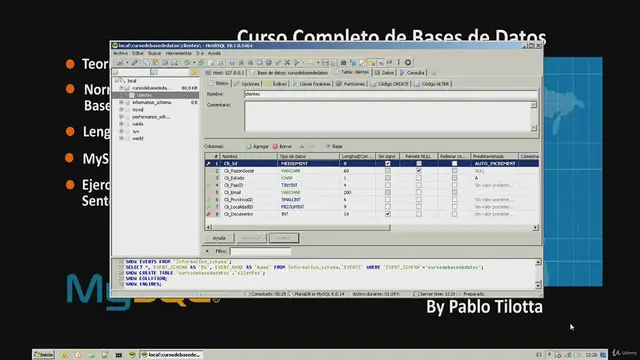Viewport: 640px width, 360px height.
Task: Open the Buscar menu
Action: (154, 53)
